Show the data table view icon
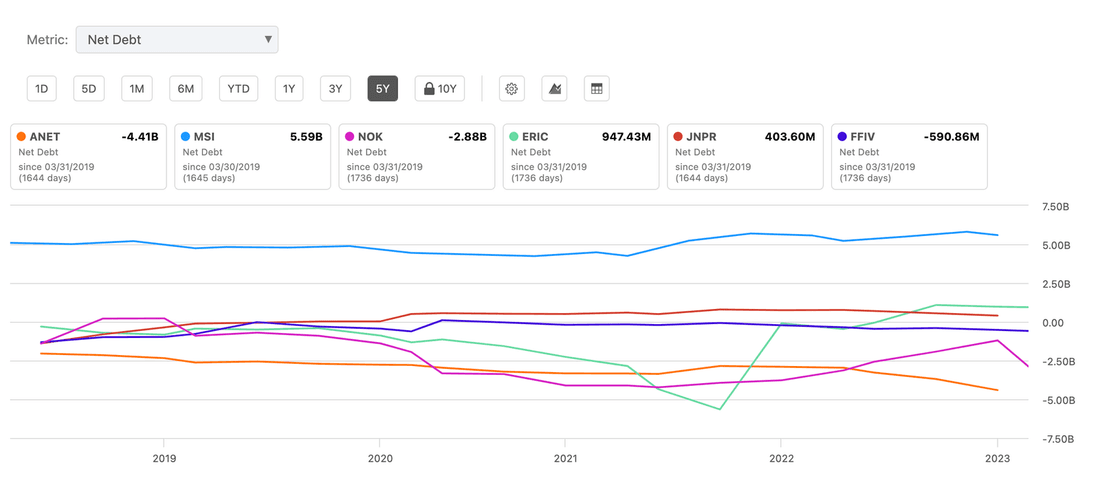This screenshot has width=1100, height=479. coord(597,89)
